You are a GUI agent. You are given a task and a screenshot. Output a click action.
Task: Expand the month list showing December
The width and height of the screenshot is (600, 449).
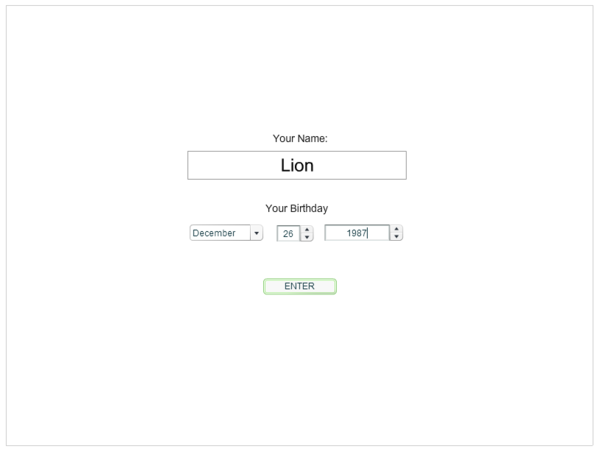[x=257, y=233]
